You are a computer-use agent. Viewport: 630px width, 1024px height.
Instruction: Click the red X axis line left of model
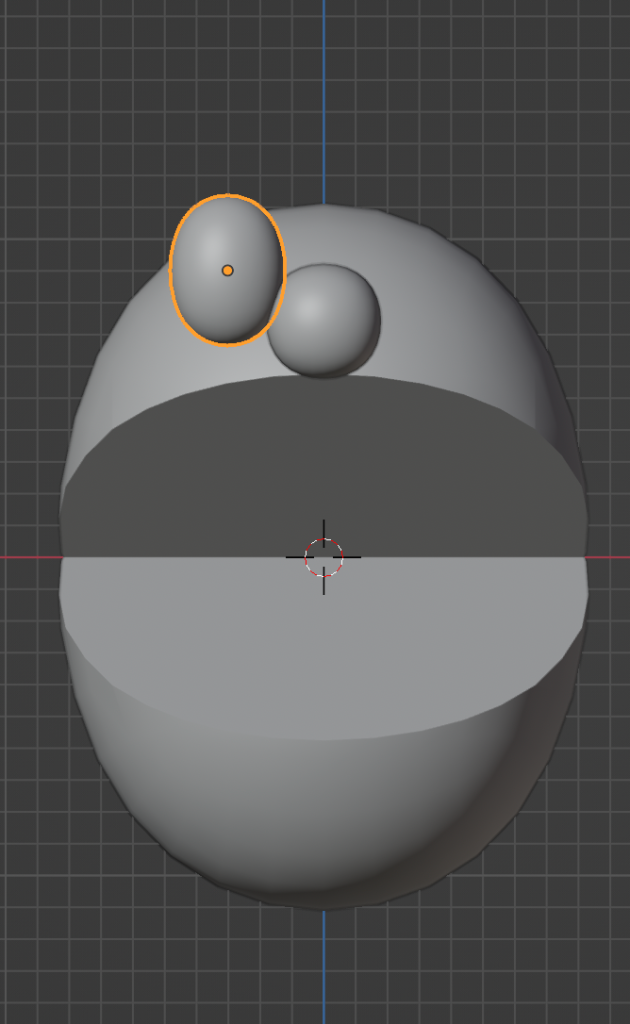[x=28, y=557]
